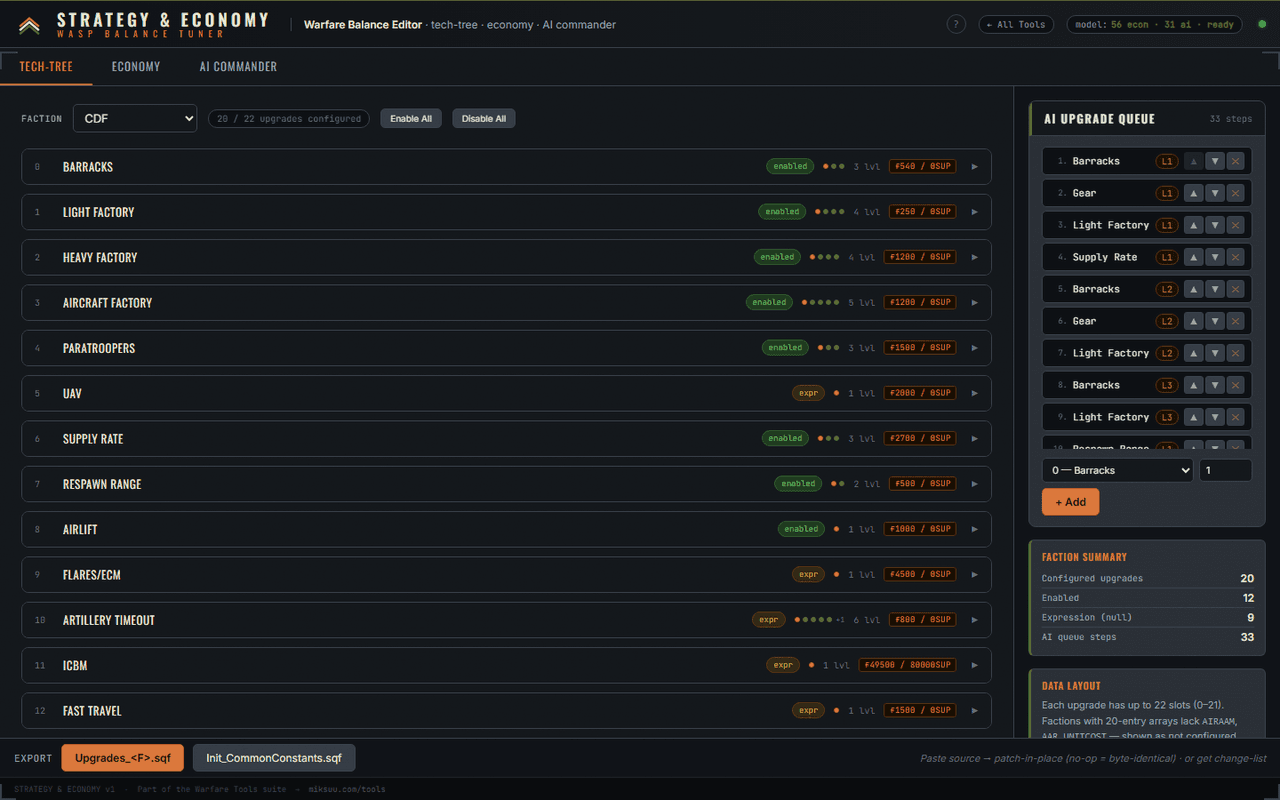Open the queue upgrade dropdown '0 — Barracks'

pos(1117,470)
